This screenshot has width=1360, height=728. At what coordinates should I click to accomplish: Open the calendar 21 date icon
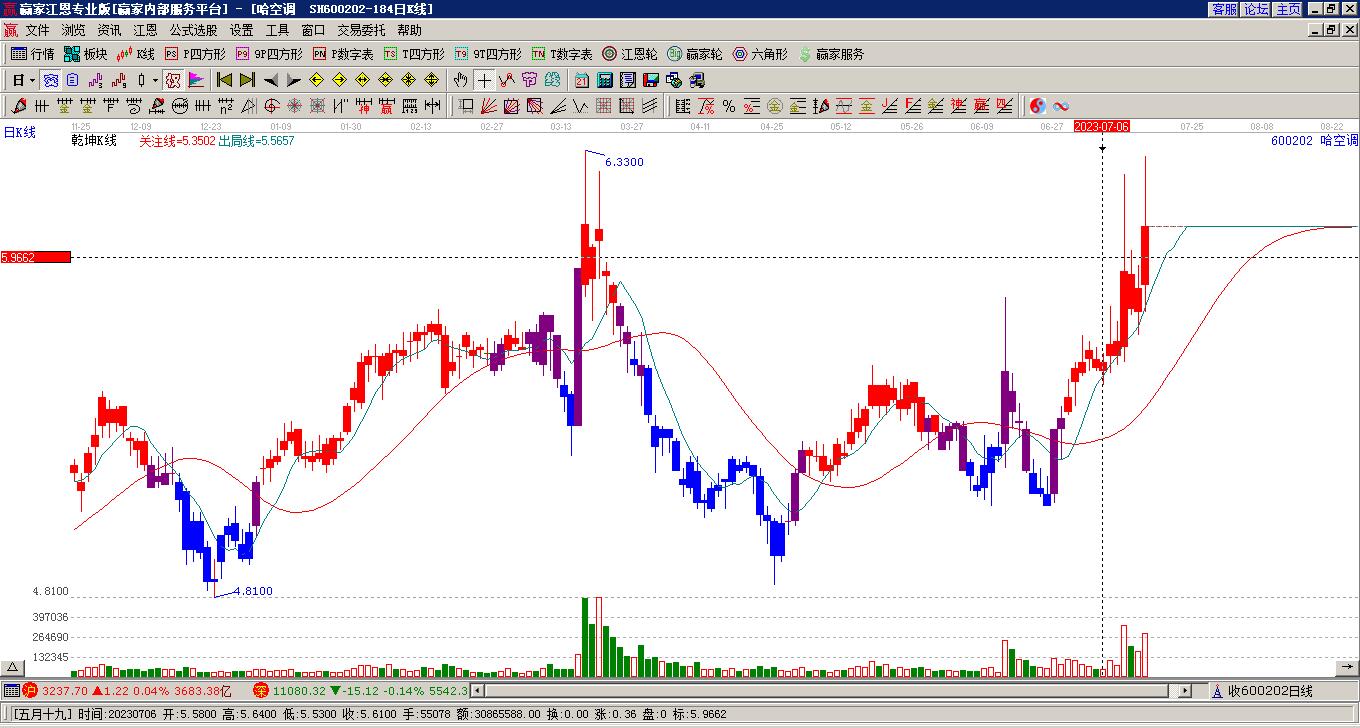[582, 80]
